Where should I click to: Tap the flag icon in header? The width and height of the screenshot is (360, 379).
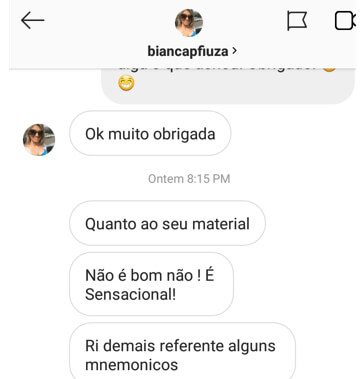pyautogui.click(x=297, y=21)
